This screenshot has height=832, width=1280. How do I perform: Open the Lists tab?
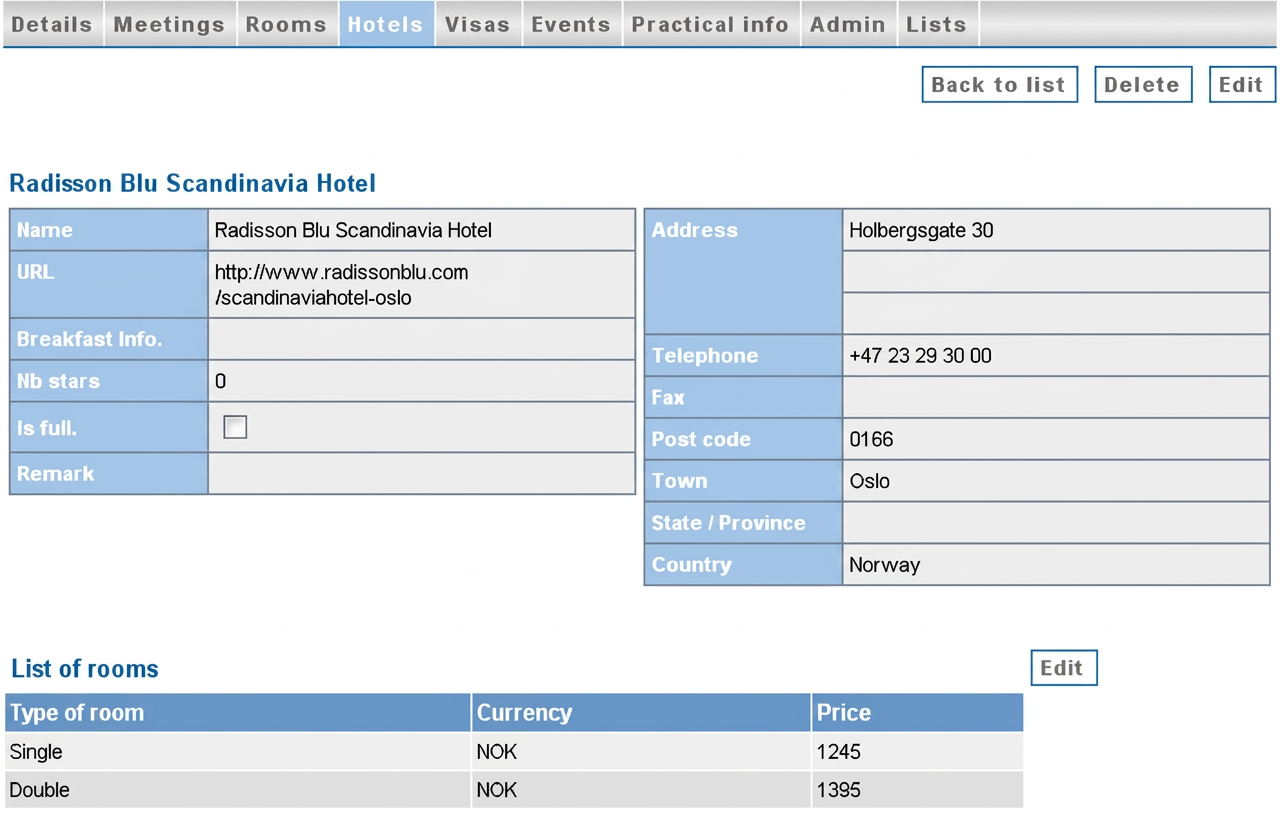[937, 24]
